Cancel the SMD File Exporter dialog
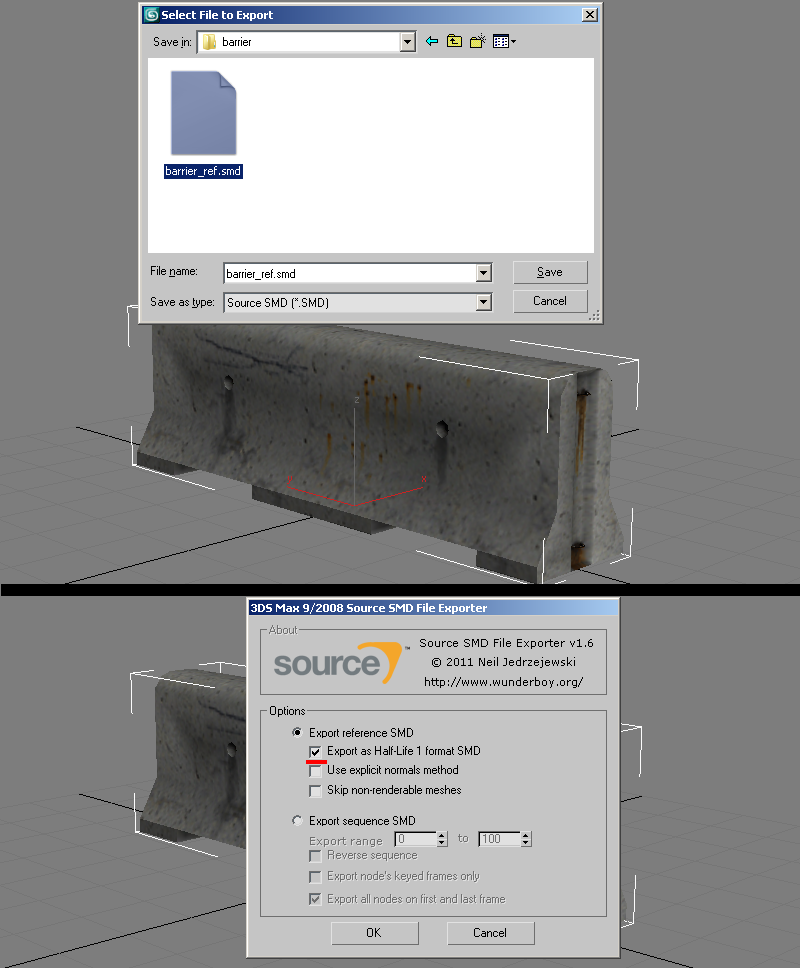Image resolution: width=800 pixels, height=968 pixels. pos(490,933)
